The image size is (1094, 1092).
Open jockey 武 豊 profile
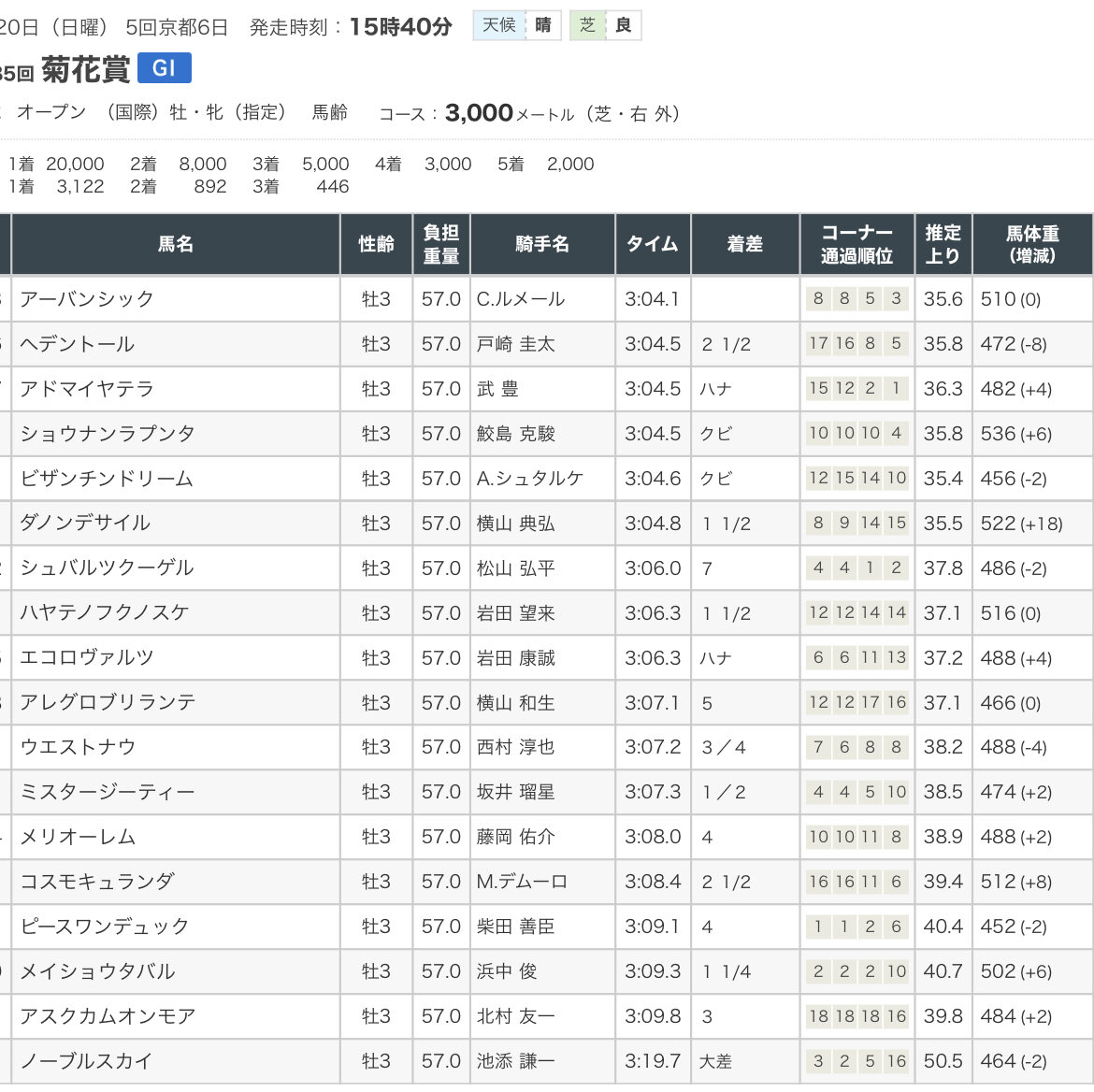coord(497,389)
